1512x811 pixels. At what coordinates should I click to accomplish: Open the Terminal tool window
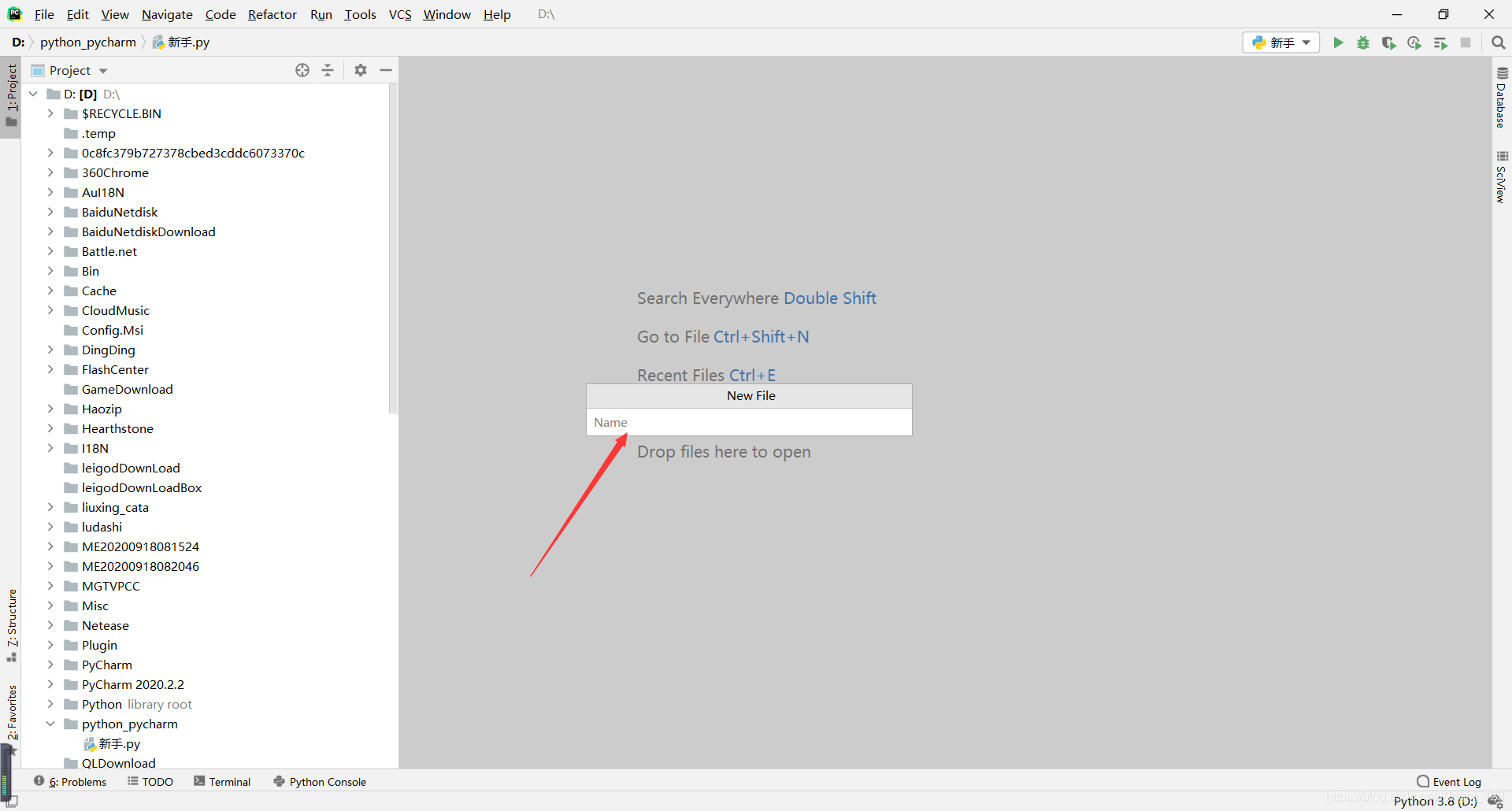[x=222, y=782]
